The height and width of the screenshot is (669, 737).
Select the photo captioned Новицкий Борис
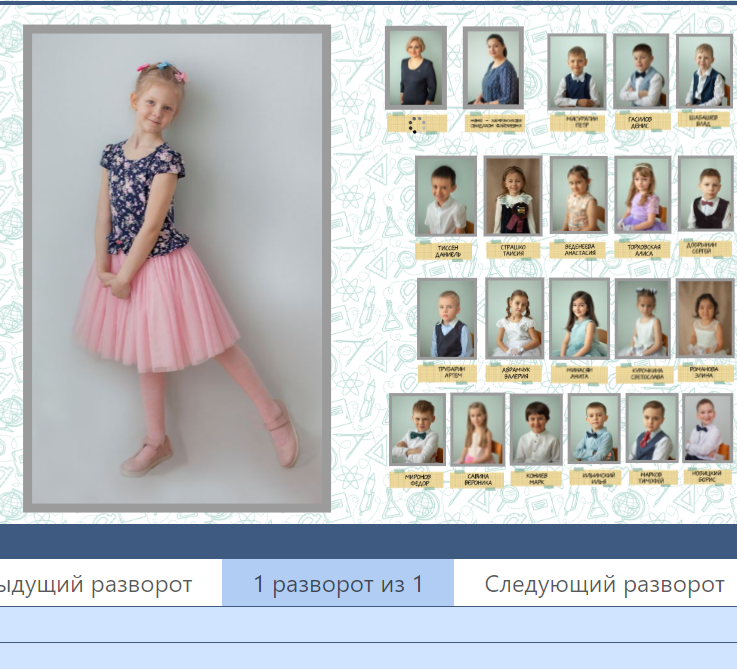pos(707,428)
